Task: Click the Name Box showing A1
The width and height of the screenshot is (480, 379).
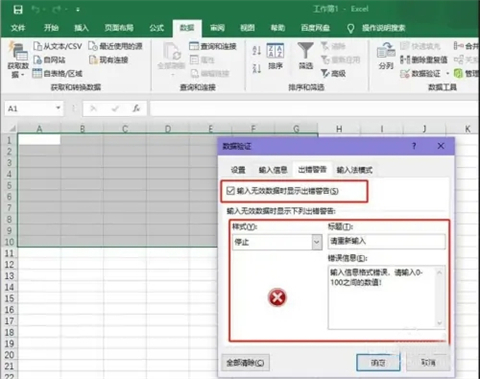Action: [x=29, y=109]
